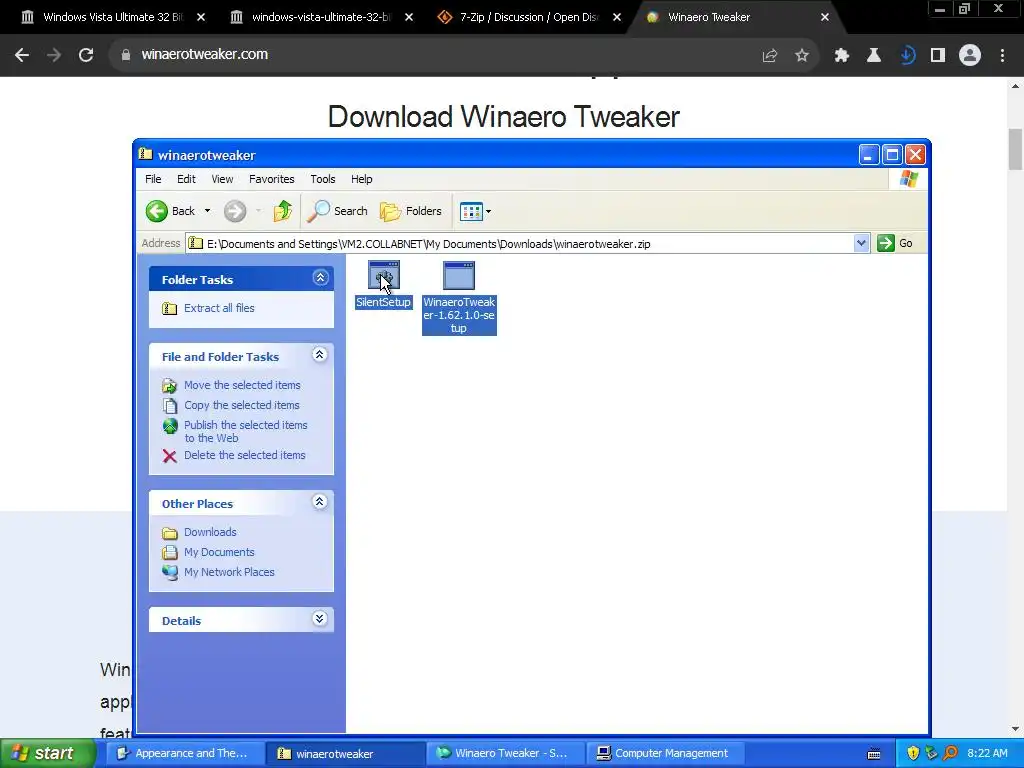Open My Network Places link

(x=229, y=571)
